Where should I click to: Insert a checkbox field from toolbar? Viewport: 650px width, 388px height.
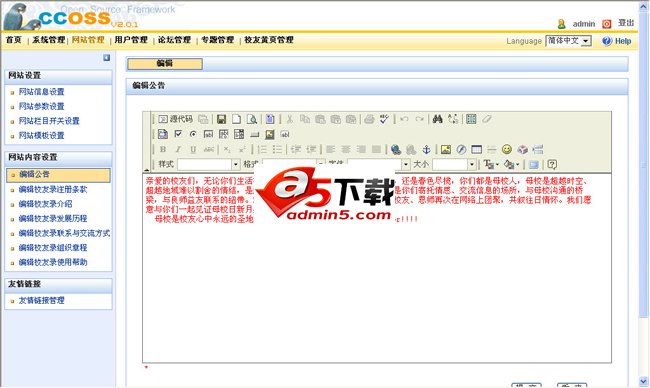pyautogui.click(x=178, y=134)
